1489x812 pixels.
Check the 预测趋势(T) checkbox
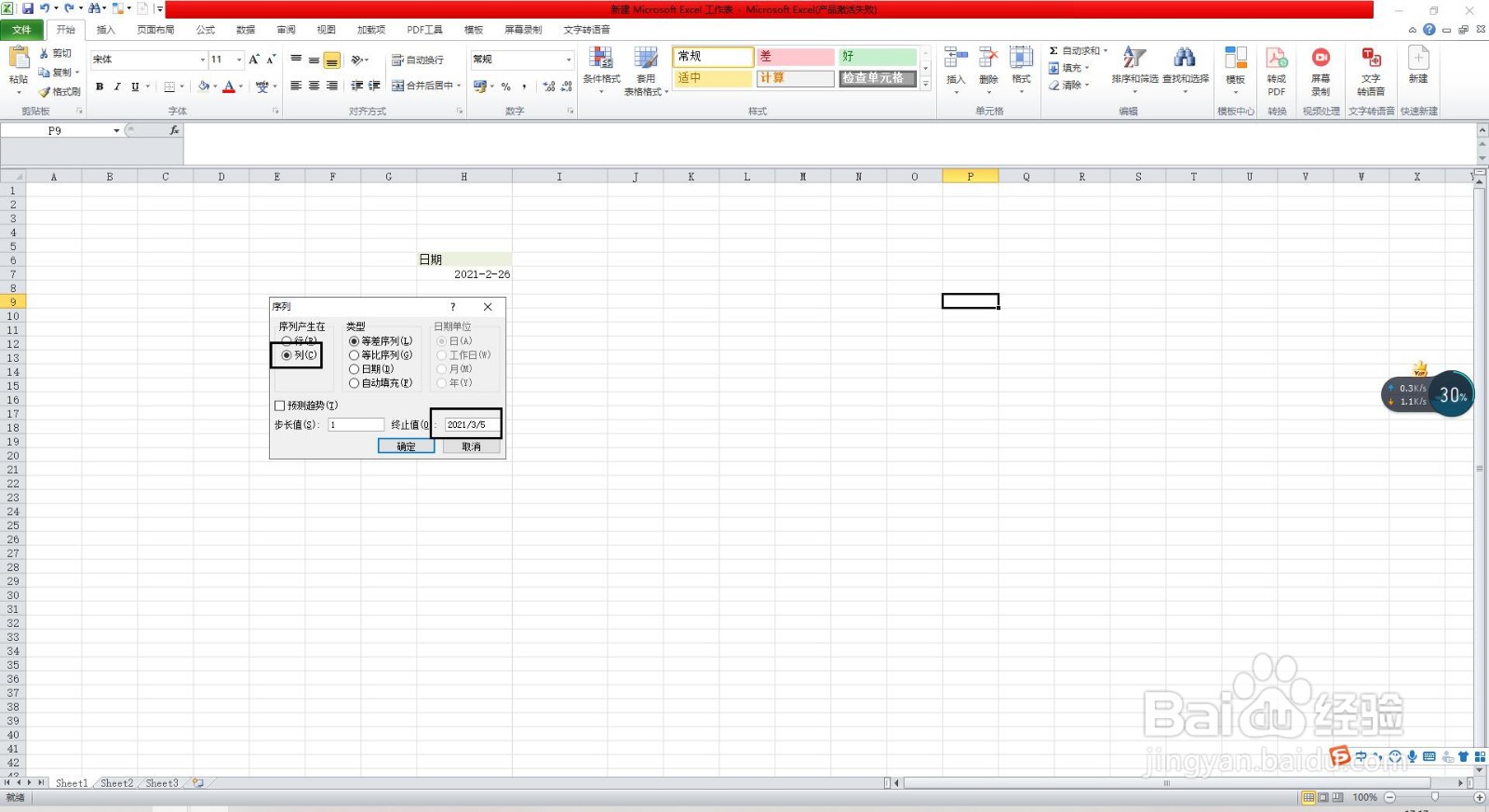[x=279, y=406]
